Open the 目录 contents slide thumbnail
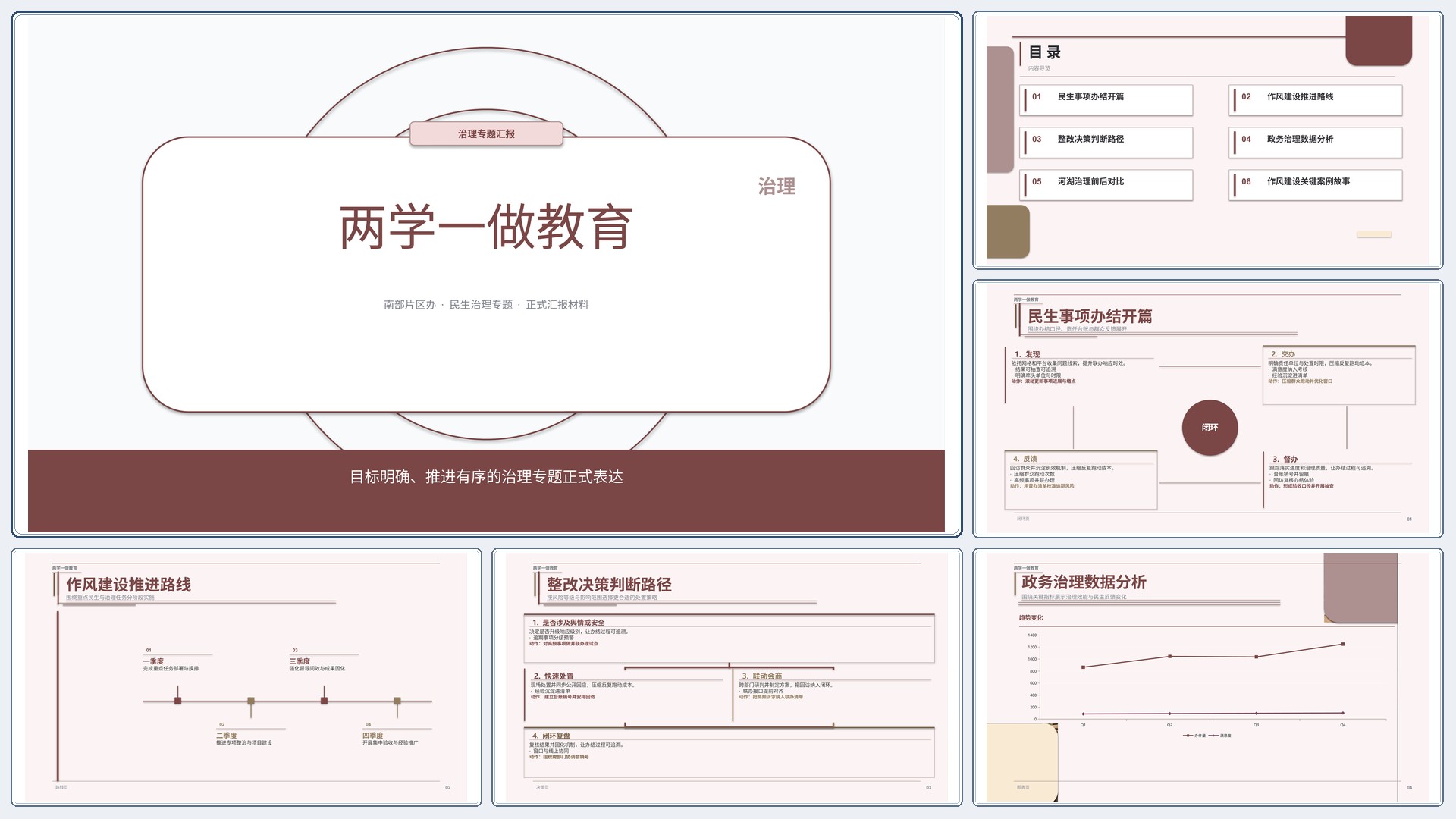This screenshot has height=819, width=1456. click(1207, 140)
